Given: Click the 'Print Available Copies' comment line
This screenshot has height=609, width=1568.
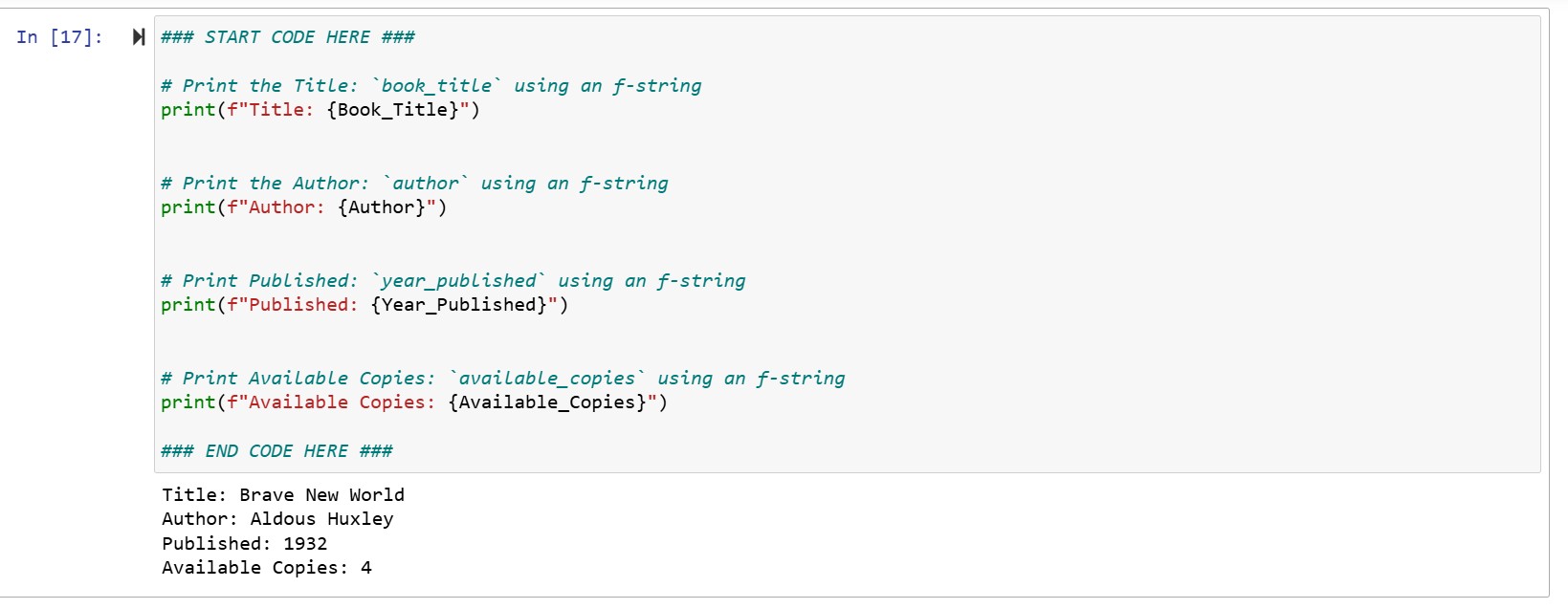Looking at the screenshot, I should (x=503, y=379).
